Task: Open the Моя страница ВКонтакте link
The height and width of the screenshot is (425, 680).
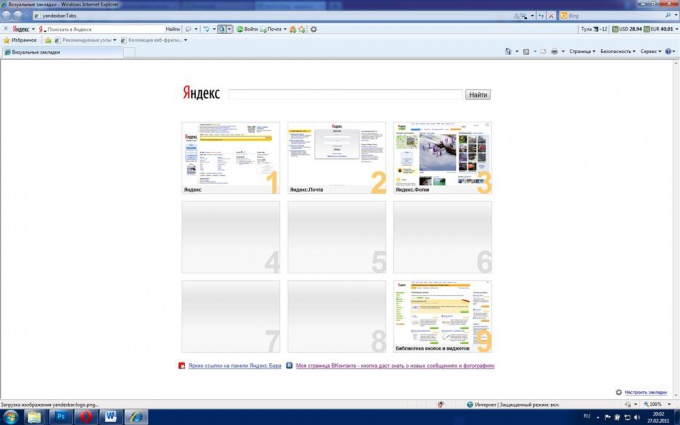Action: pos(395,366)
